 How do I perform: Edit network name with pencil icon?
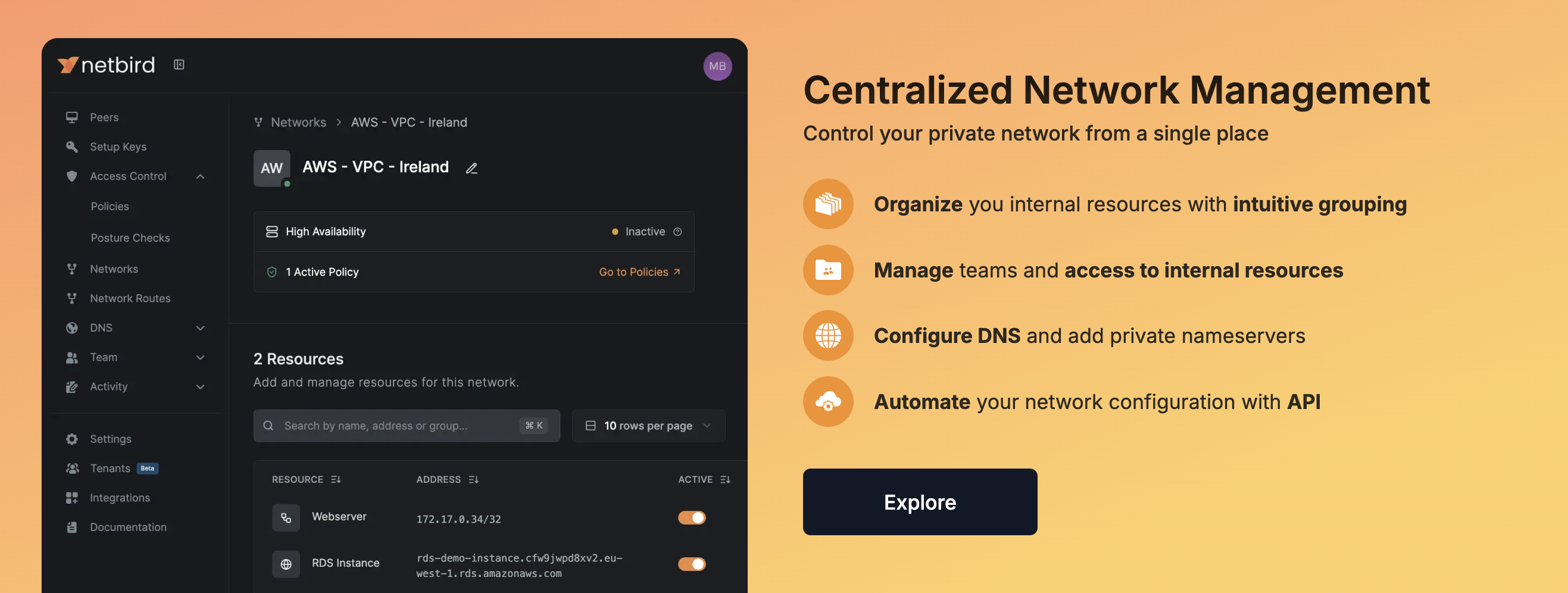[x=471, y=168]
